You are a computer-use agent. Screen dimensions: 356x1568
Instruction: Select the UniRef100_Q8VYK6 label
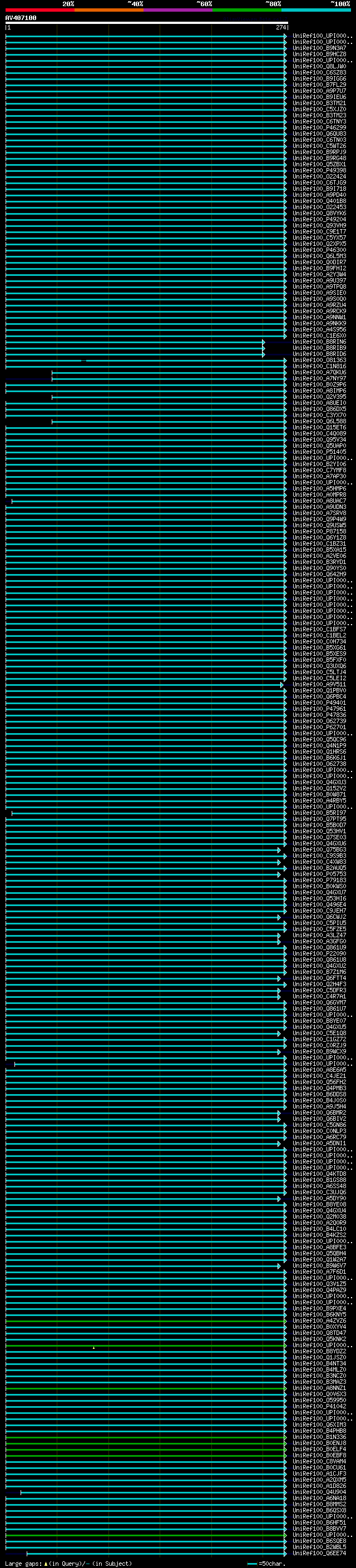[x=319, y=214]
